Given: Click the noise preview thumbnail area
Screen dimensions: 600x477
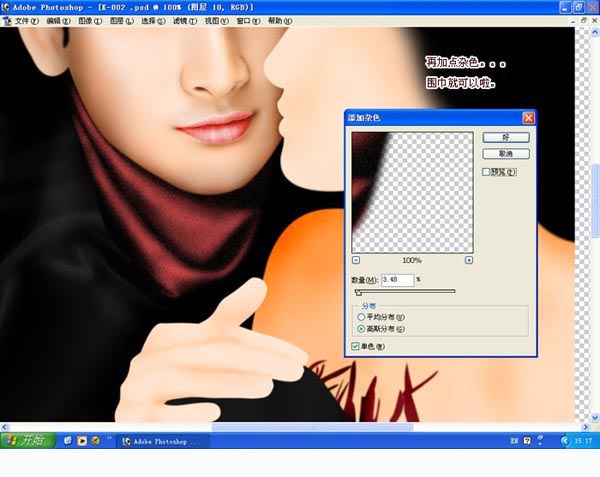Looking at the screenshot, I should pos(412,192).
